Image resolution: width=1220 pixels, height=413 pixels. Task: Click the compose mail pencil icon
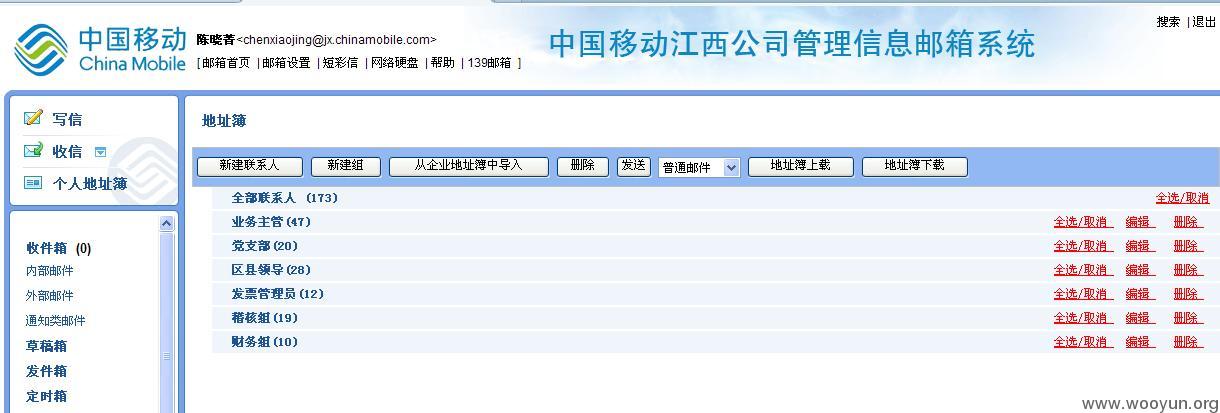coord(34,118)
